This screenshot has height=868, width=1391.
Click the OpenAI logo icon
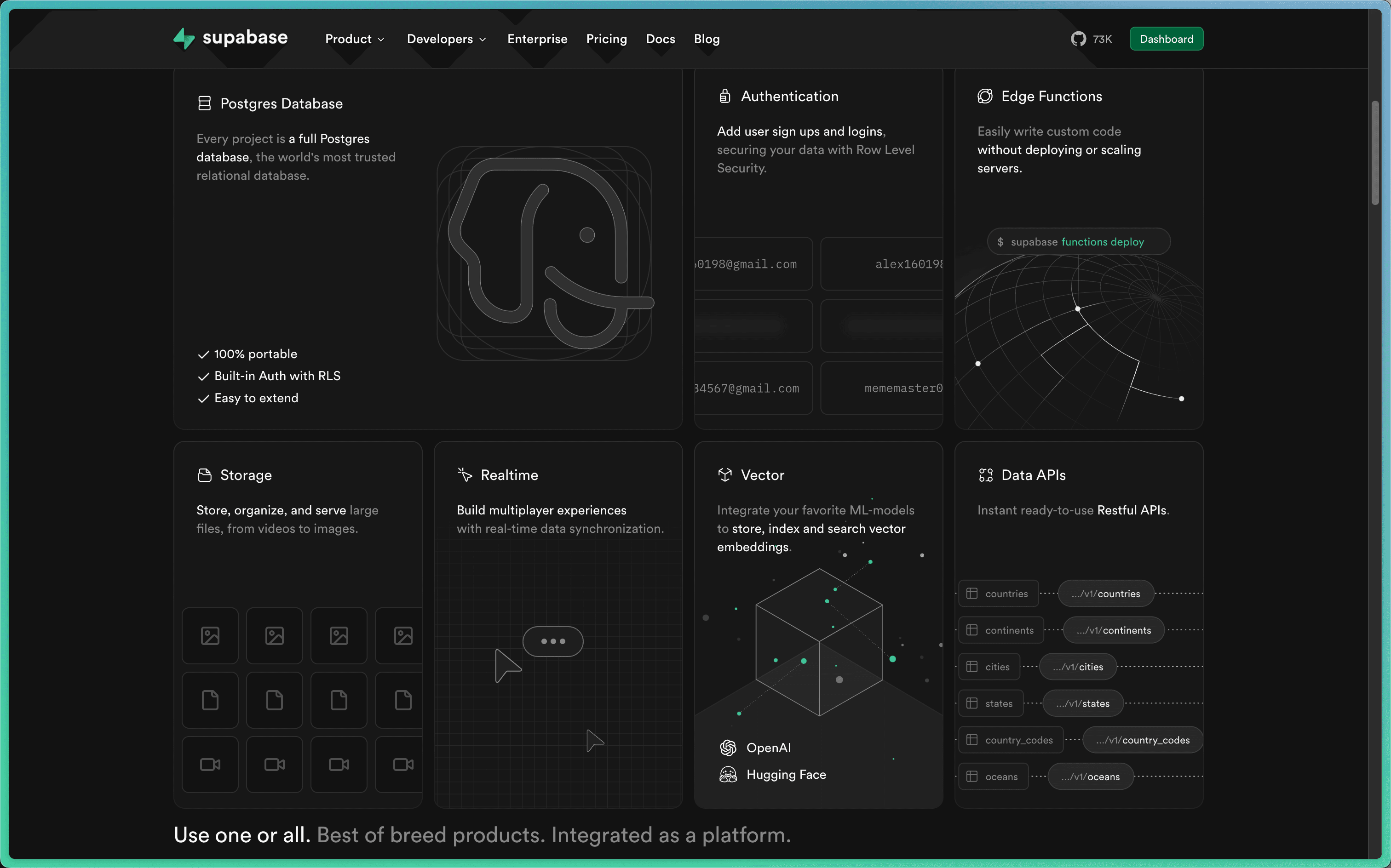728,748
